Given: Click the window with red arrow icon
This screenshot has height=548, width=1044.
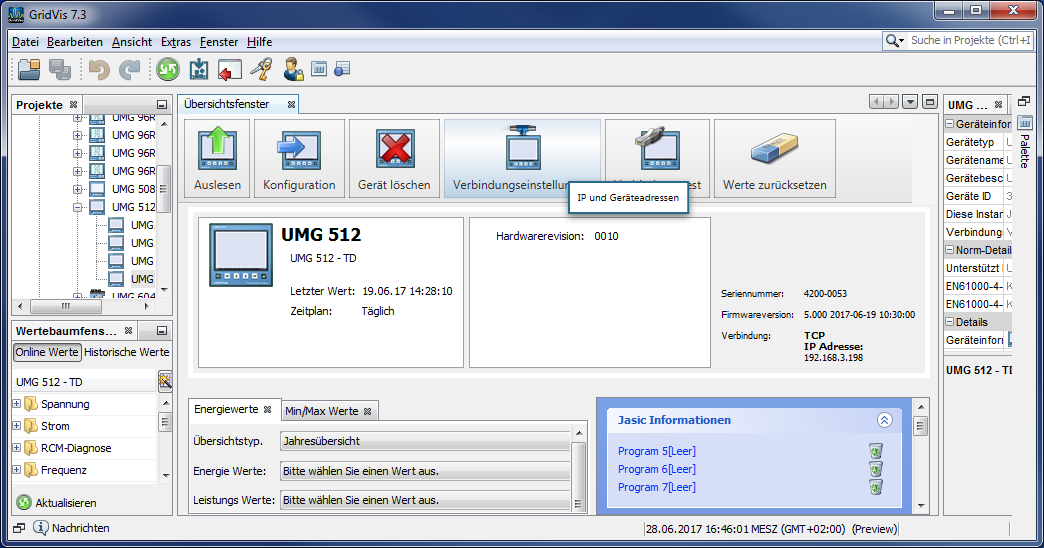Looking at the screenshot, I should (x=230, y=69).
